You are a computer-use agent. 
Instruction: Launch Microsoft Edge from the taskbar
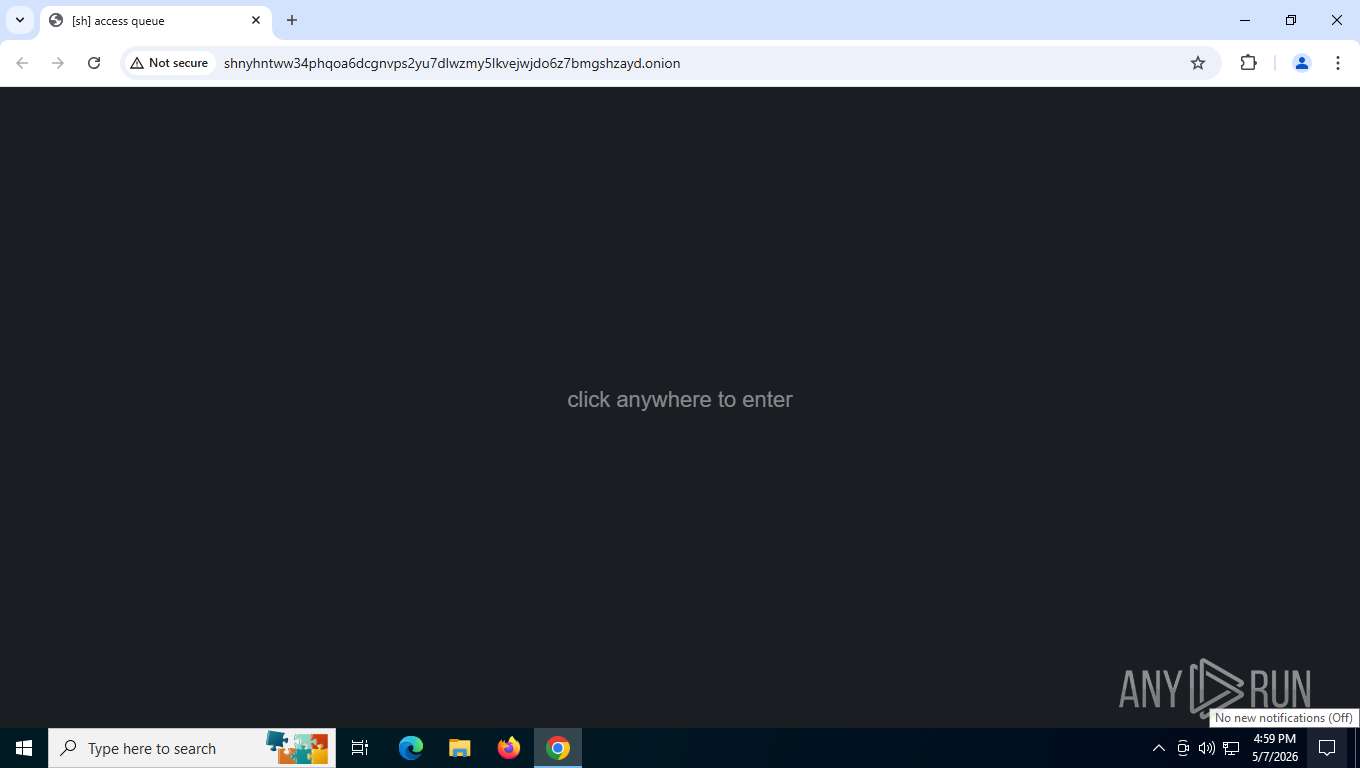[x=411, y=748]
